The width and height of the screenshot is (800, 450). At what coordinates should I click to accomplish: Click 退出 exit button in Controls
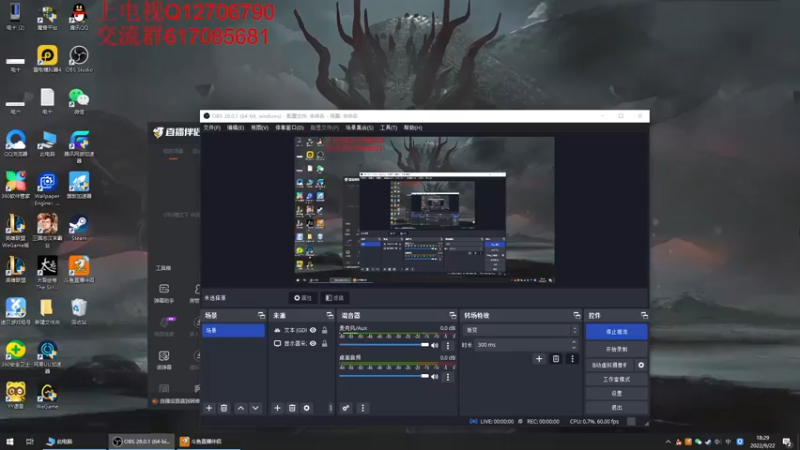[616, 407]
